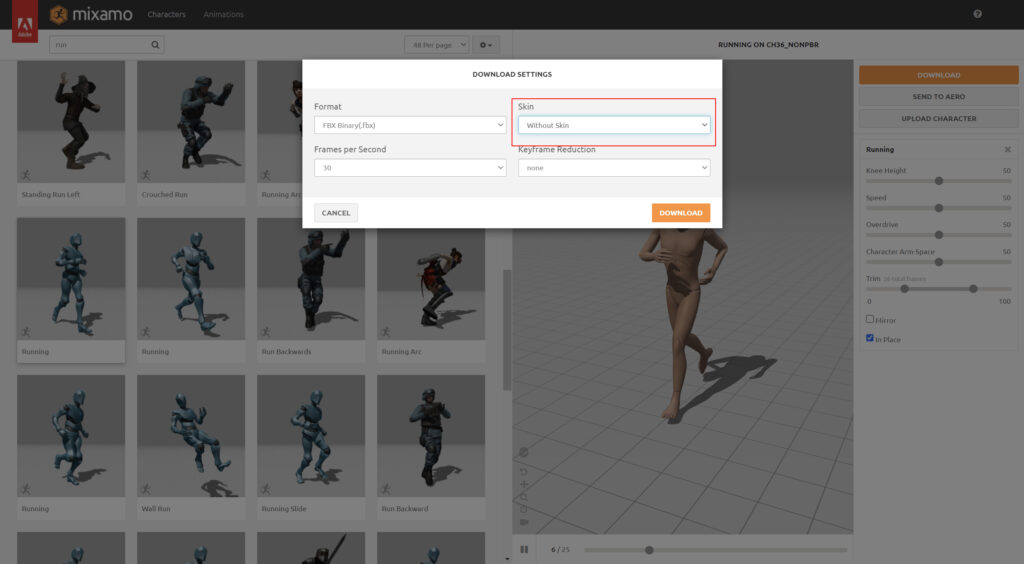This screenshot has width=1024, height=564.
Task: Click the camera icon in viewer toolbar
Action: click(x=524, y=522)
